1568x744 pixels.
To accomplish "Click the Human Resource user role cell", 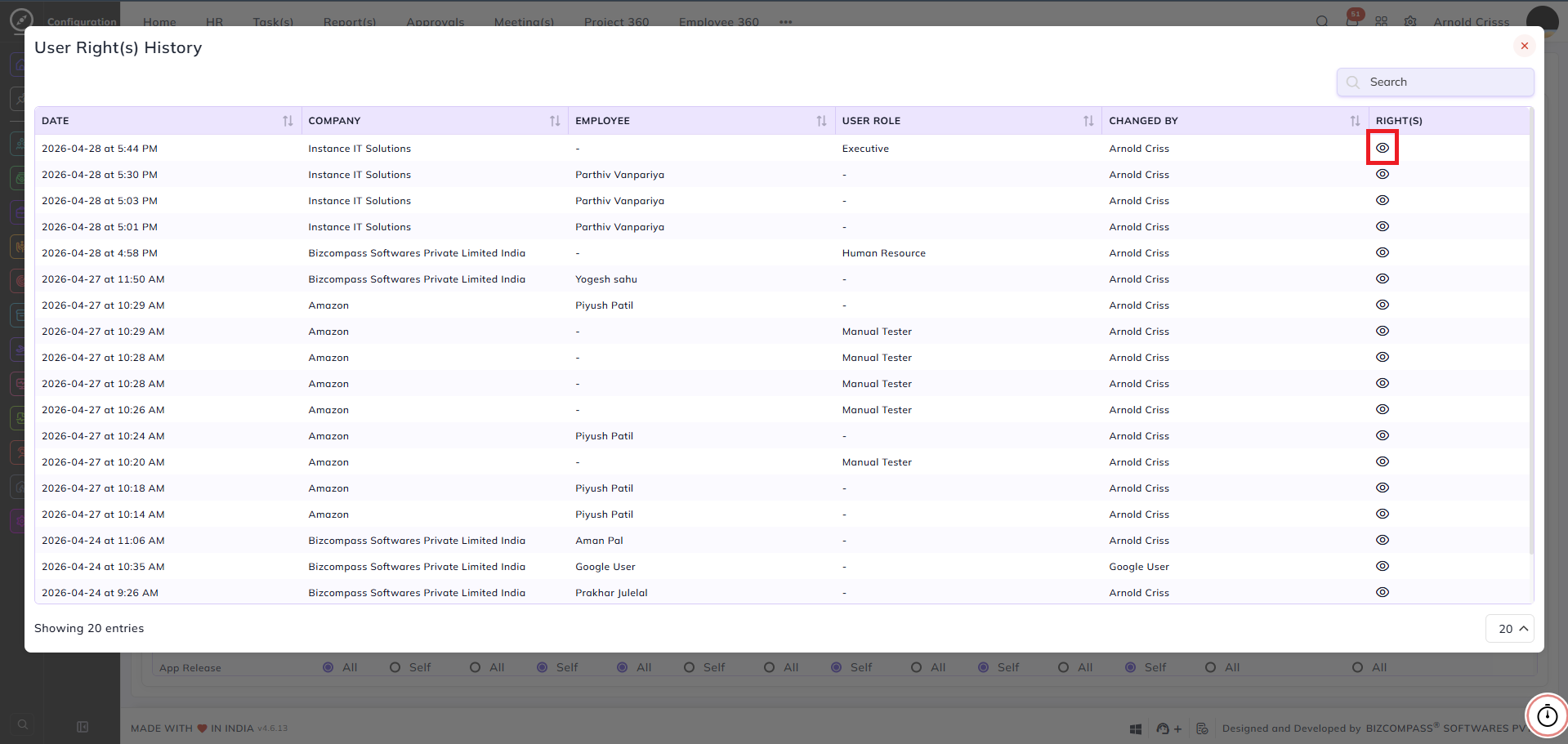I will [884, 253].
